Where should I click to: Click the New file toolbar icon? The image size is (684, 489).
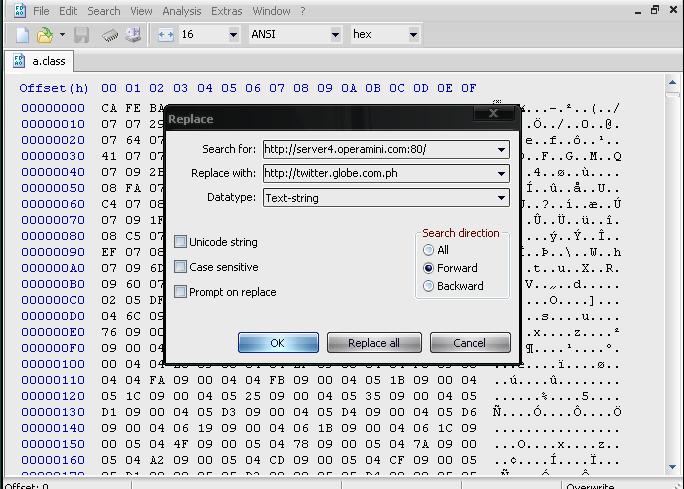pos(22,35)
